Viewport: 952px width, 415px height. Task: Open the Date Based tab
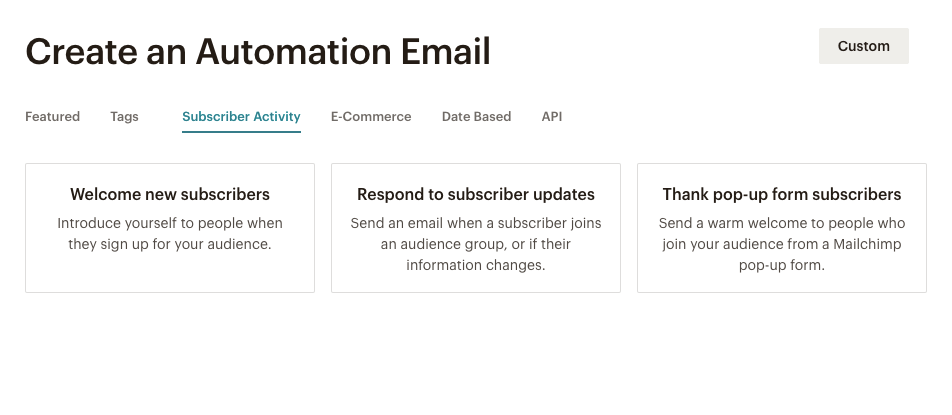tap(476, 117)
